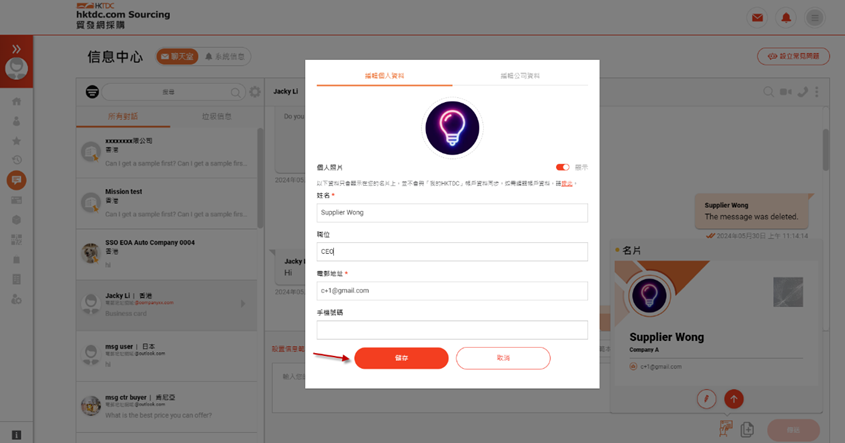Open the cube products sidebar icon

(16, 220)
